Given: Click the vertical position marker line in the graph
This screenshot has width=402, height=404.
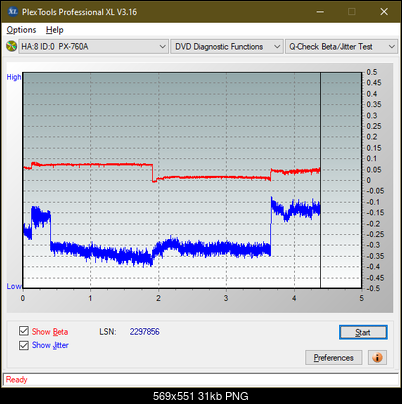Looking at the screenshot, I should (320, 180).
